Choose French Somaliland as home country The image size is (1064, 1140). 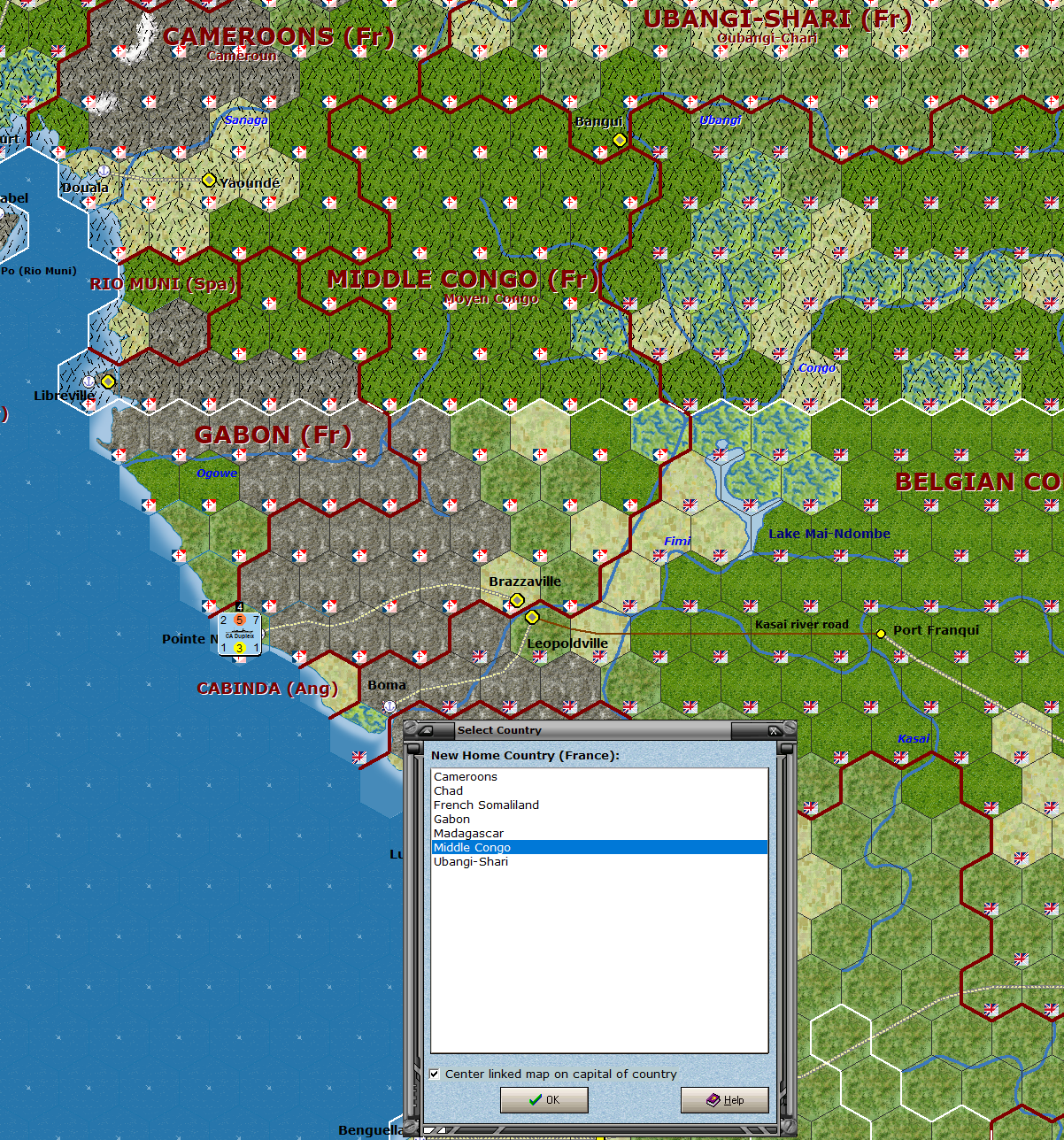click(599, 805)
